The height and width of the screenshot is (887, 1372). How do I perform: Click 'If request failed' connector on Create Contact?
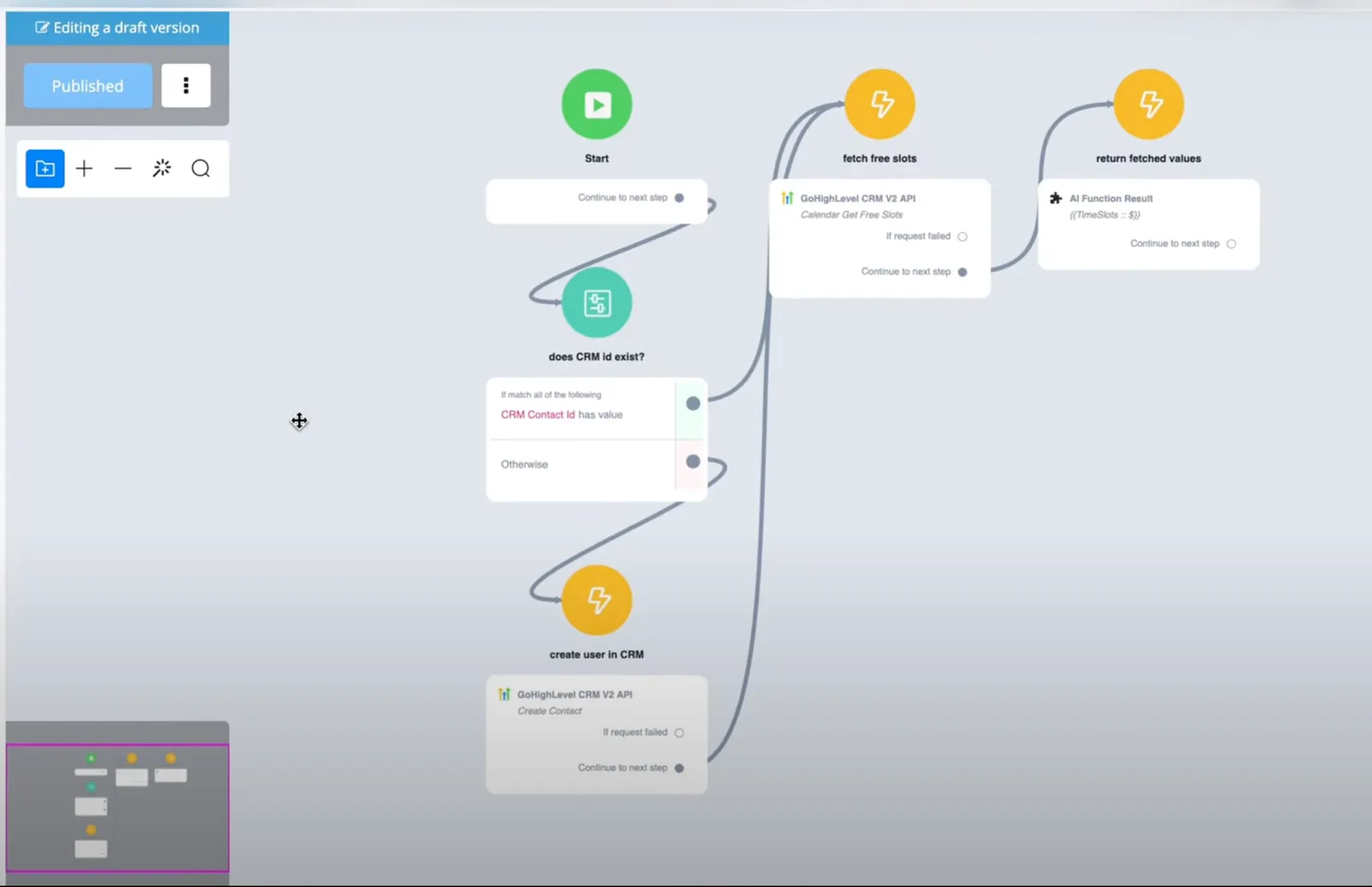[x=679, y=733]
